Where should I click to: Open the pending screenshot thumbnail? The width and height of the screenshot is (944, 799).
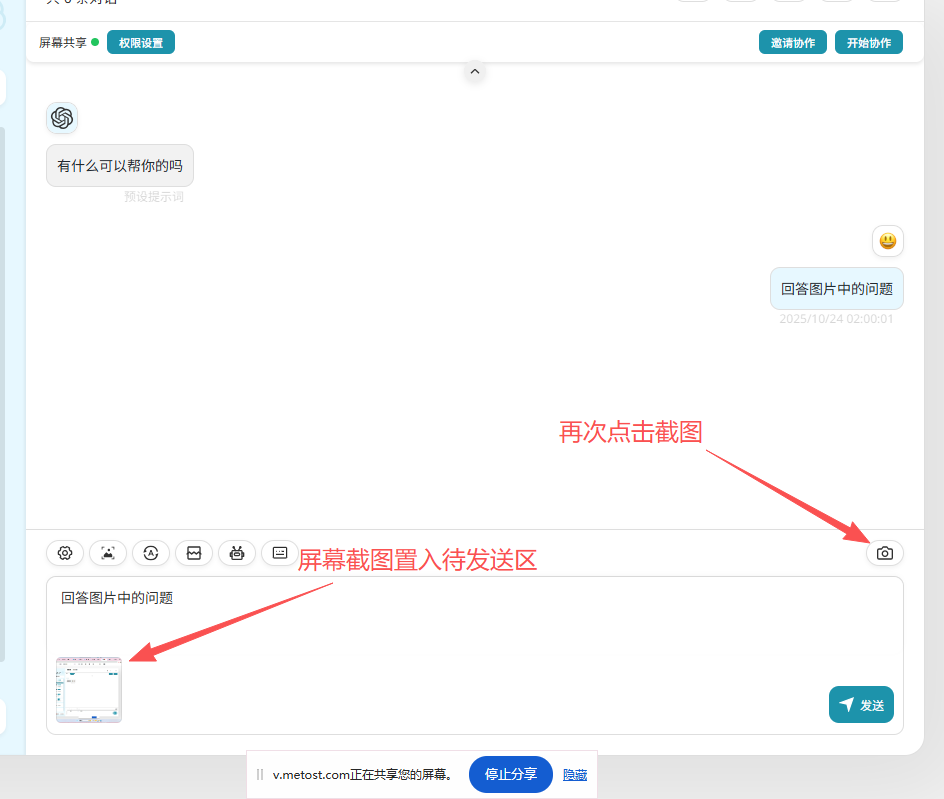(x=89, y=690)
